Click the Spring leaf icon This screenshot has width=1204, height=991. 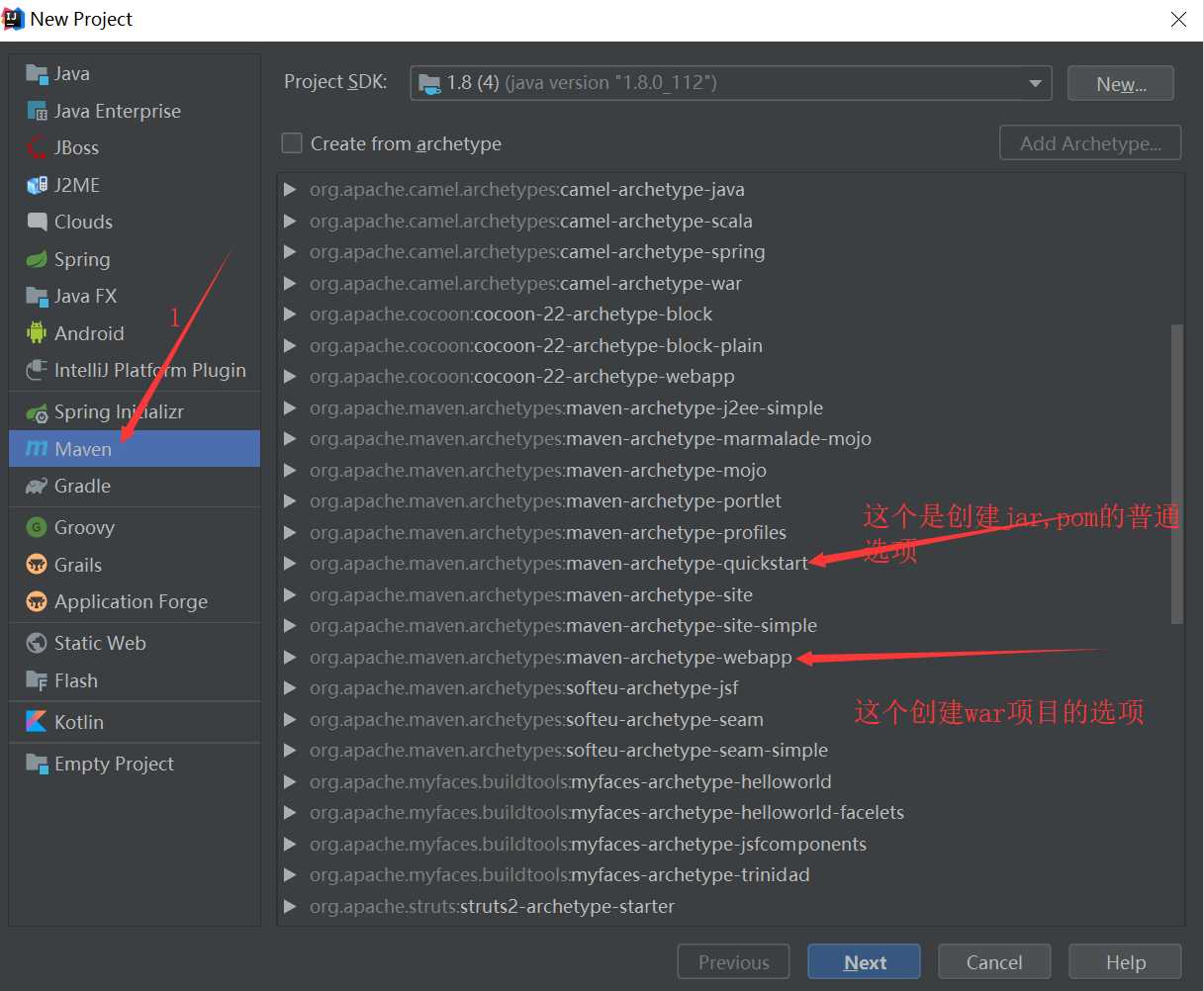(37, 259)
